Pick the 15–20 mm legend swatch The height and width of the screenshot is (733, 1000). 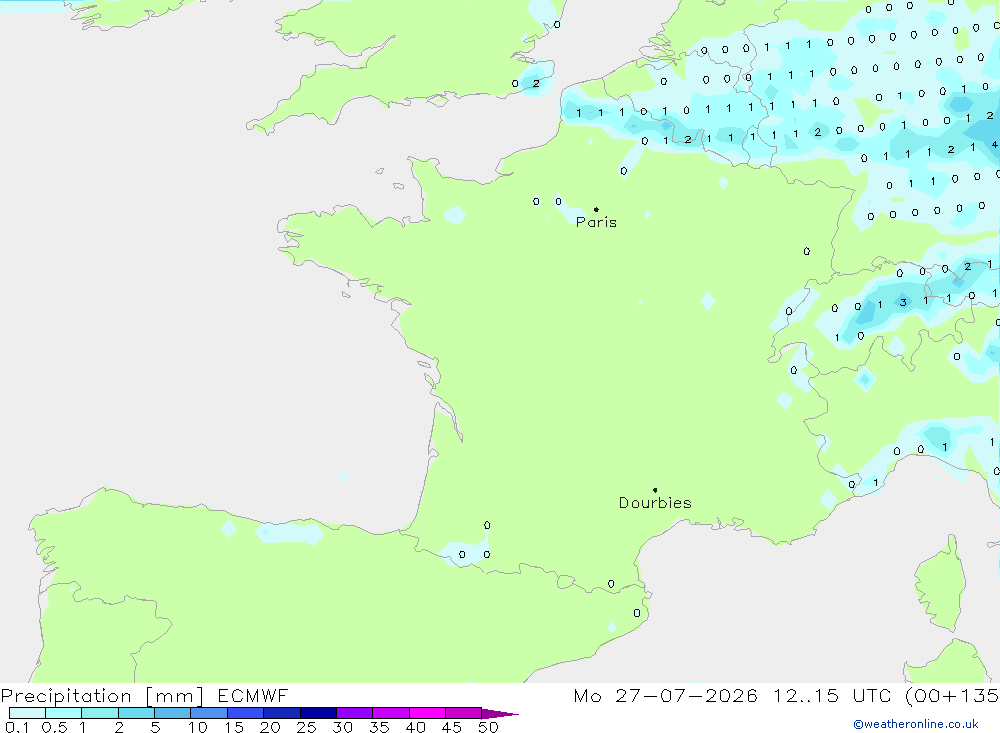click(246, 713)
